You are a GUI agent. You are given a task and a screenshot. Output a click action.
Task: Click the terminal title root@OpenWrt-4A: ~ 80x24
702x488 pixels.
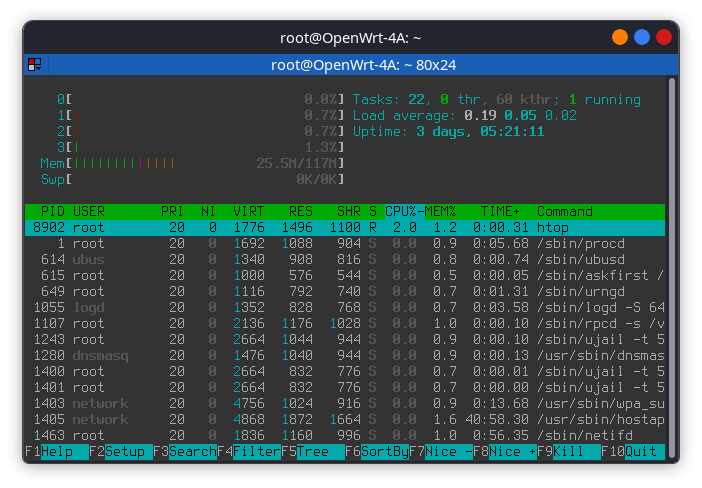tap(364, 65)
